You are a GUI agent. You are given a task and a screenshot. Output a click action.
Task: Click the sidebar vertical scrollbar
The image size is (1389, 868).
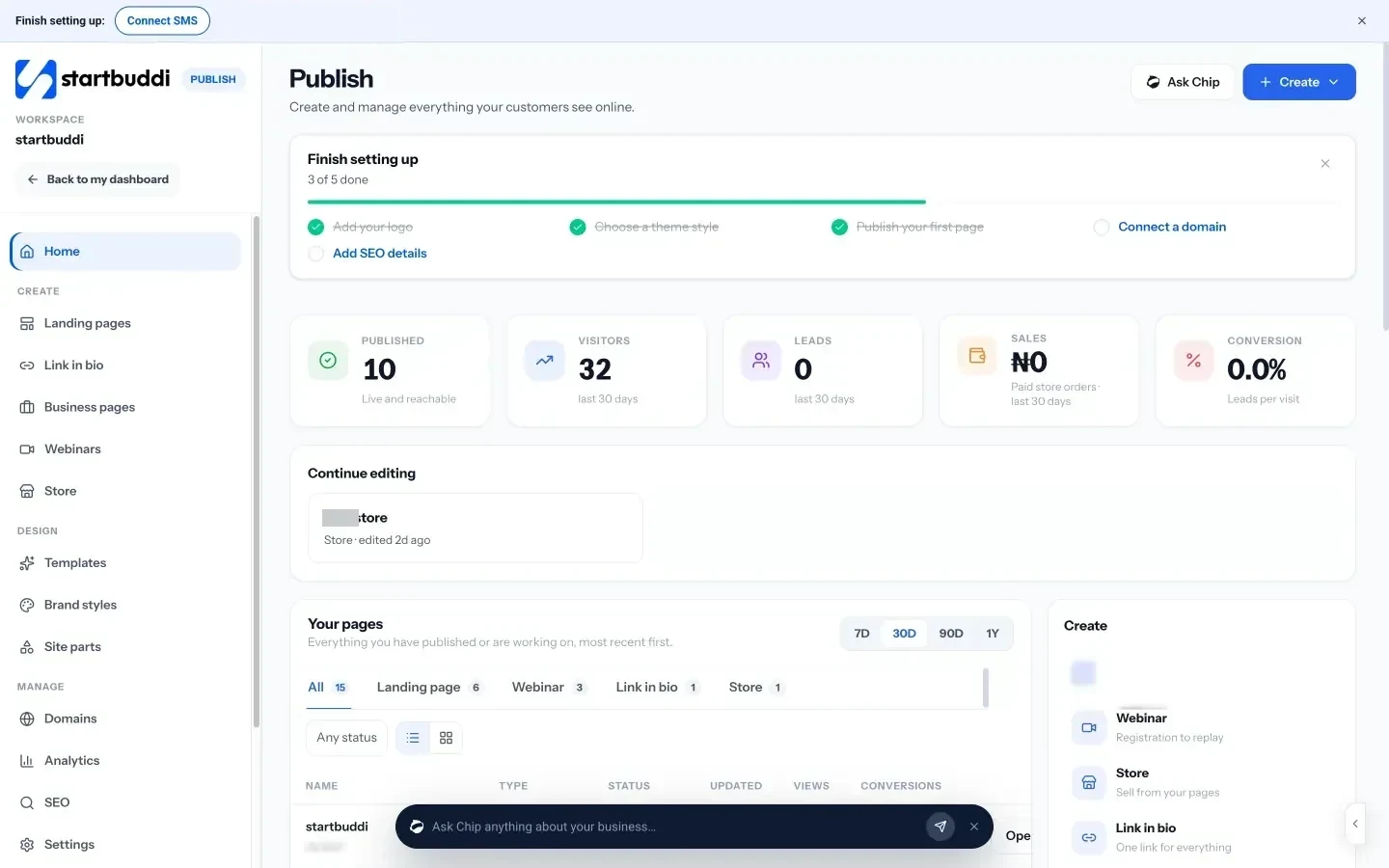[256, 473]
